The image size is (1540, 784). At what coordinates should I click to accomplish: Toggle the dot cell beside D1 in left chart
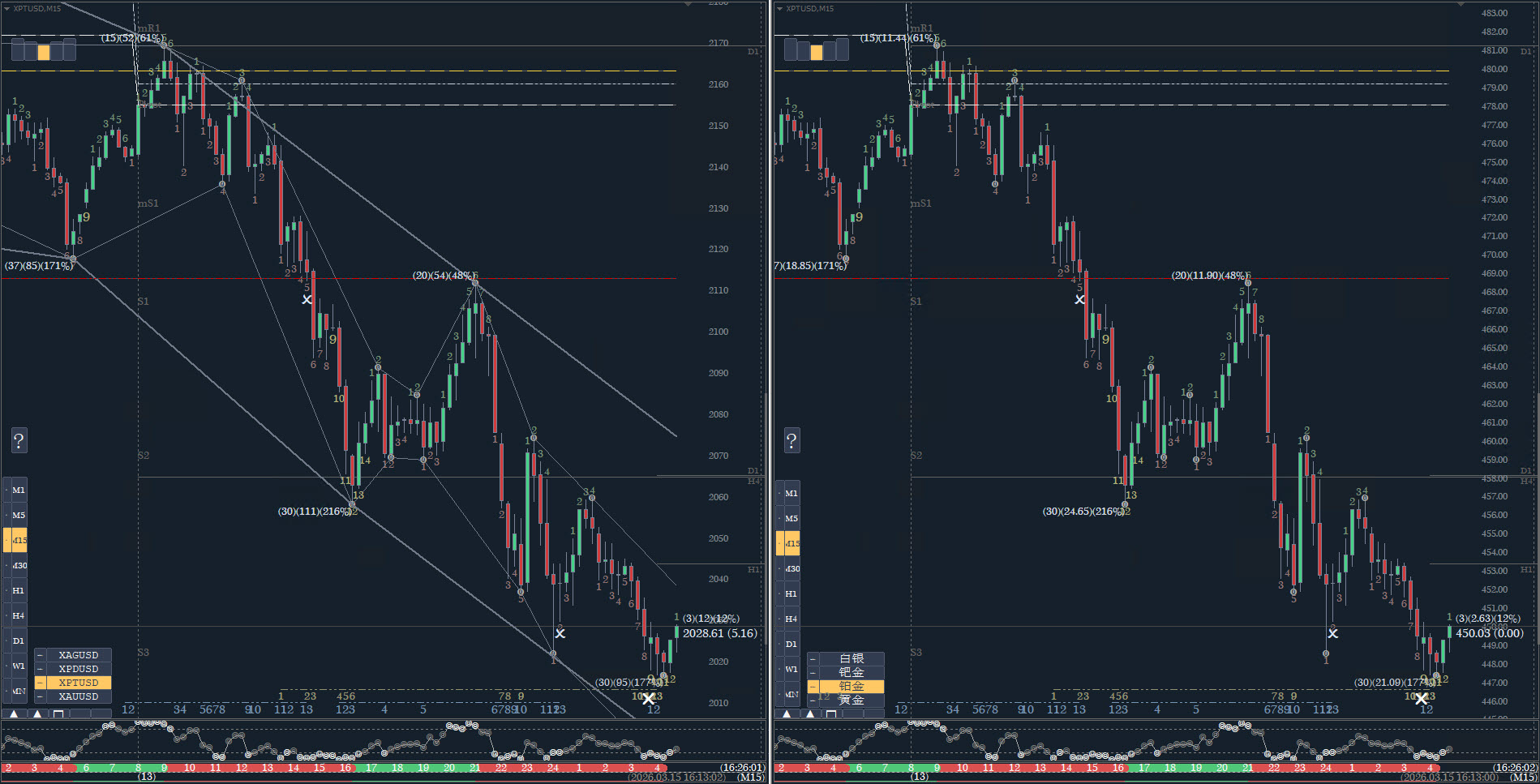pyautogui.click(x=6, y=640)
